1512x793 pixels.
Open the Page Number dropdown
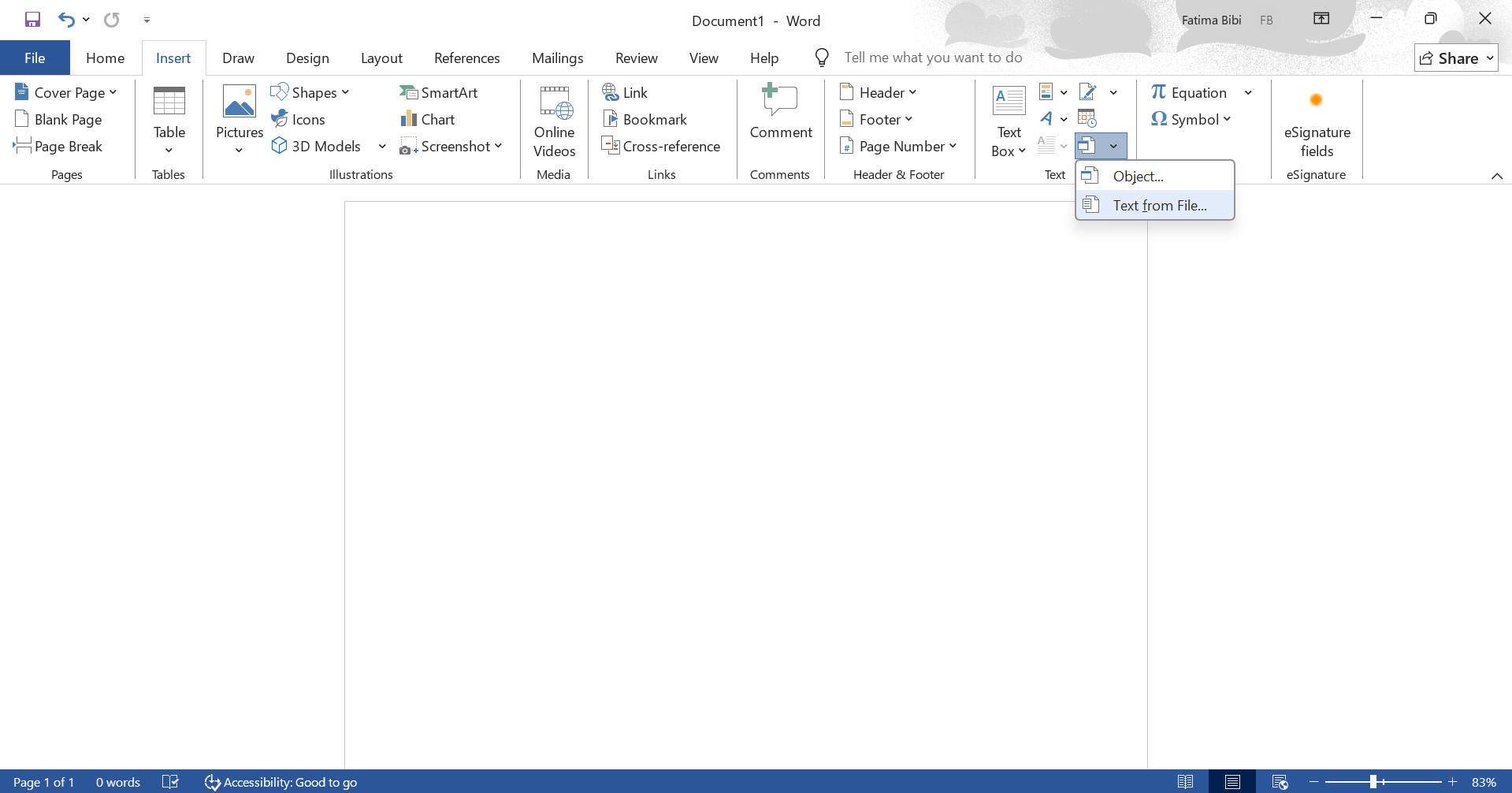click(x=897, y=146)
